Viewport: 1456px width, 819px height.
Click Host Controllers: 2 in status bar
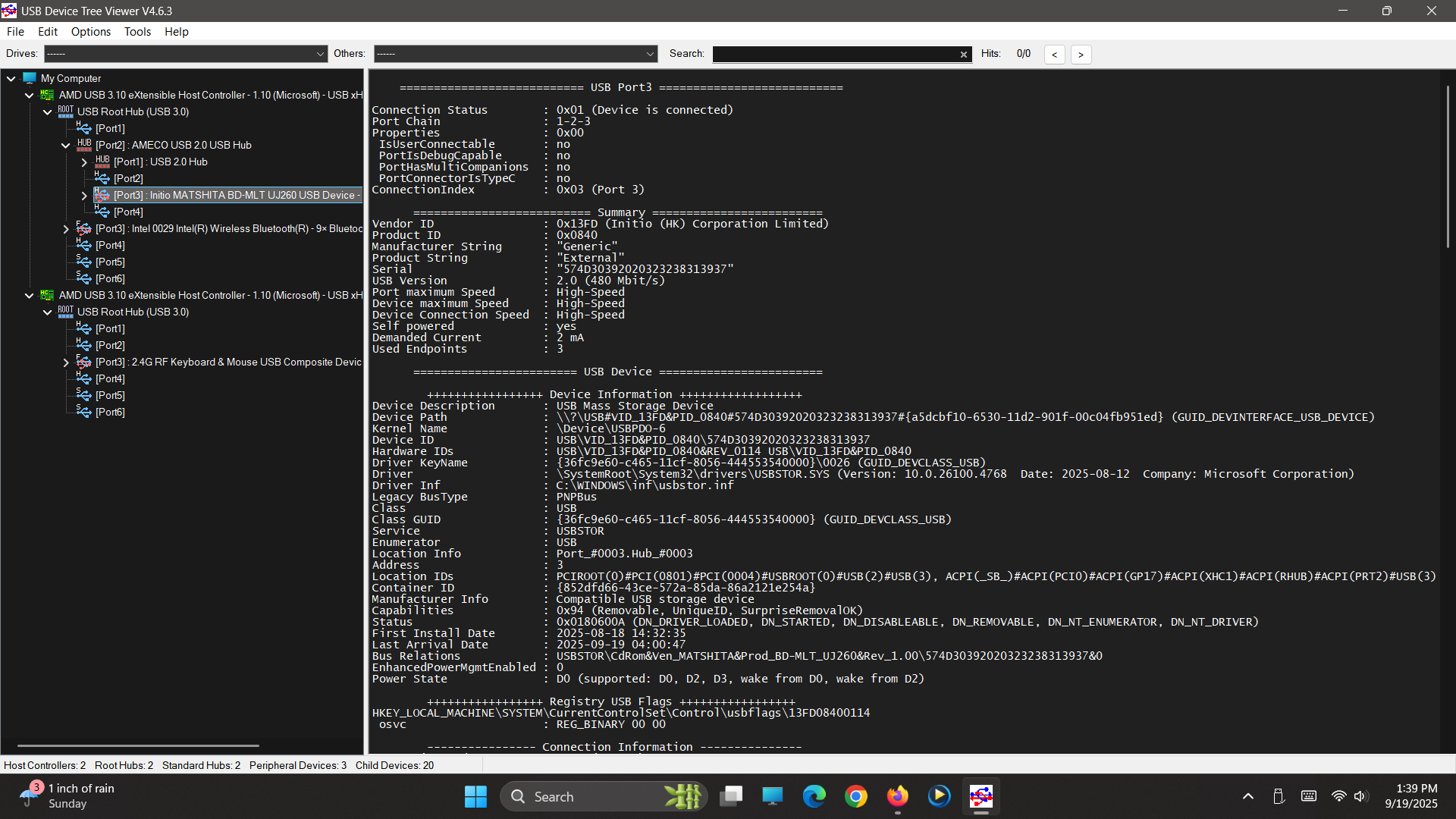pyautogui.click(x=45, y=765)
